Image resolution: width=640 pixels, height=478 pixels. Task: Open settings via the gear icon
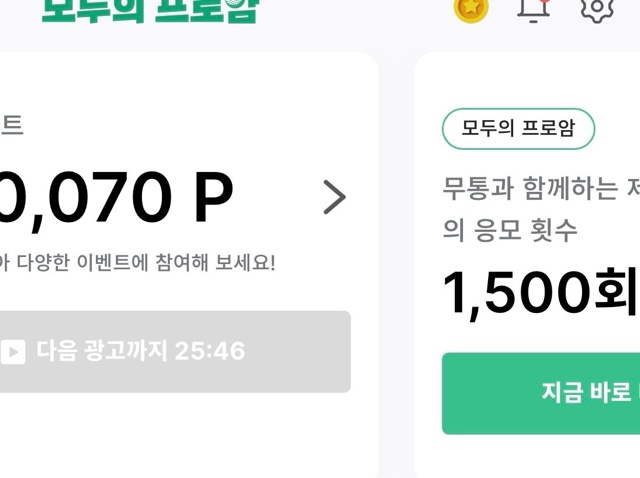pos(596,8)
